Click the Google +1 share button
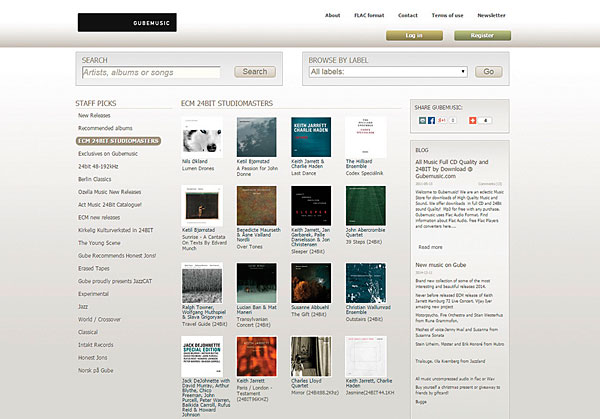This screenshot has height=419, width=600. (442, 121)
